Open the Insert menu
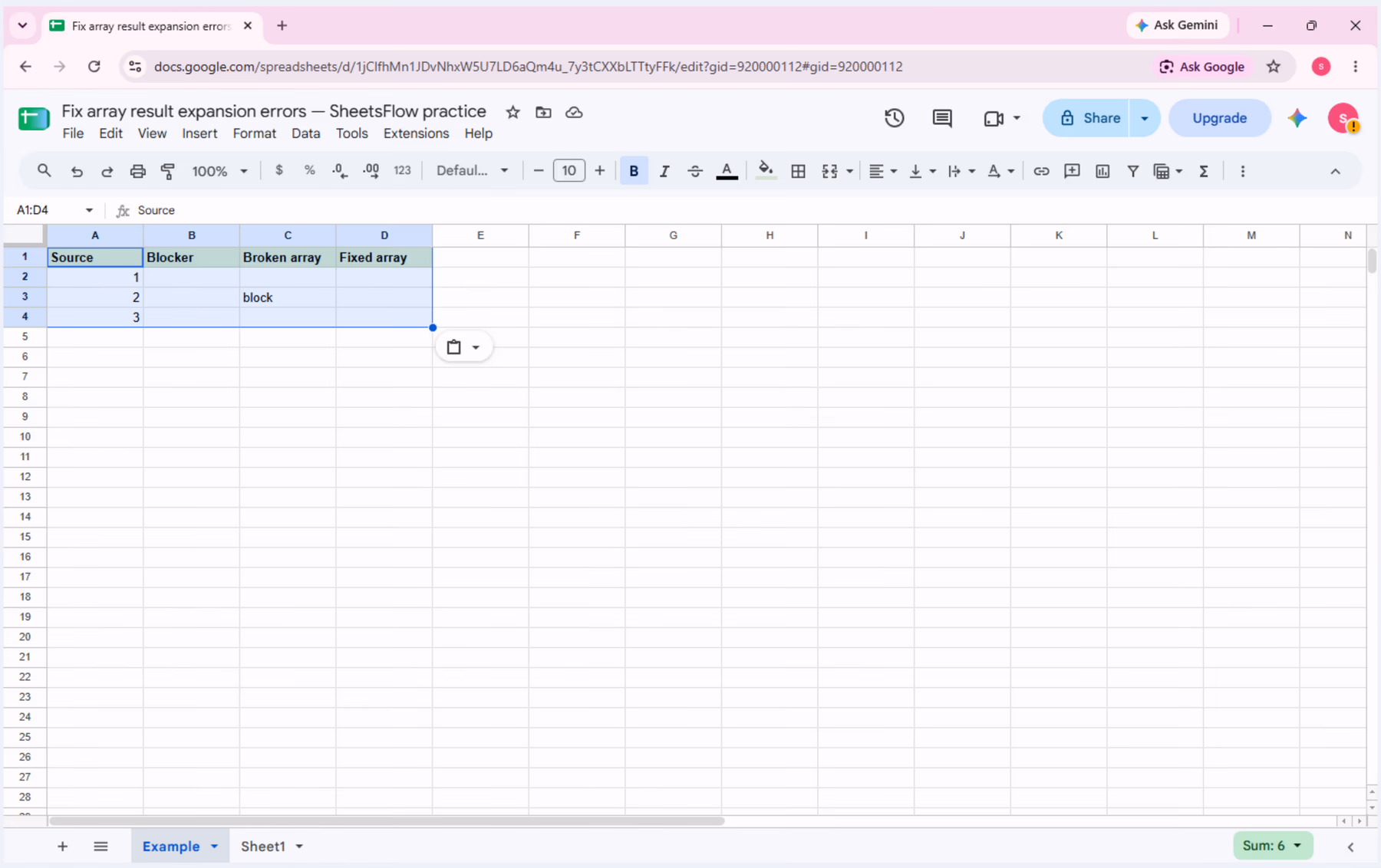 tap(199, 133)
